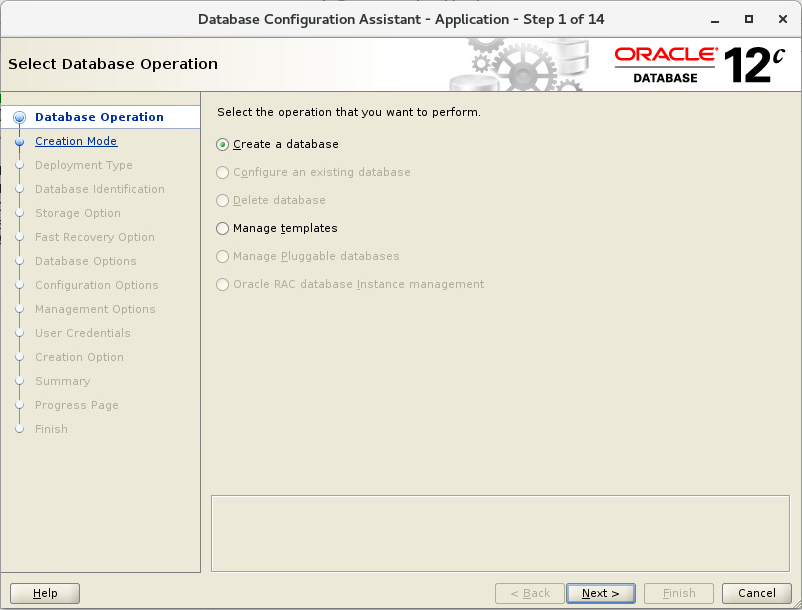Viewport: 802px width, 610px height.
Task: Click the greyed-out Finish button
Action: [x=679, y=593]
